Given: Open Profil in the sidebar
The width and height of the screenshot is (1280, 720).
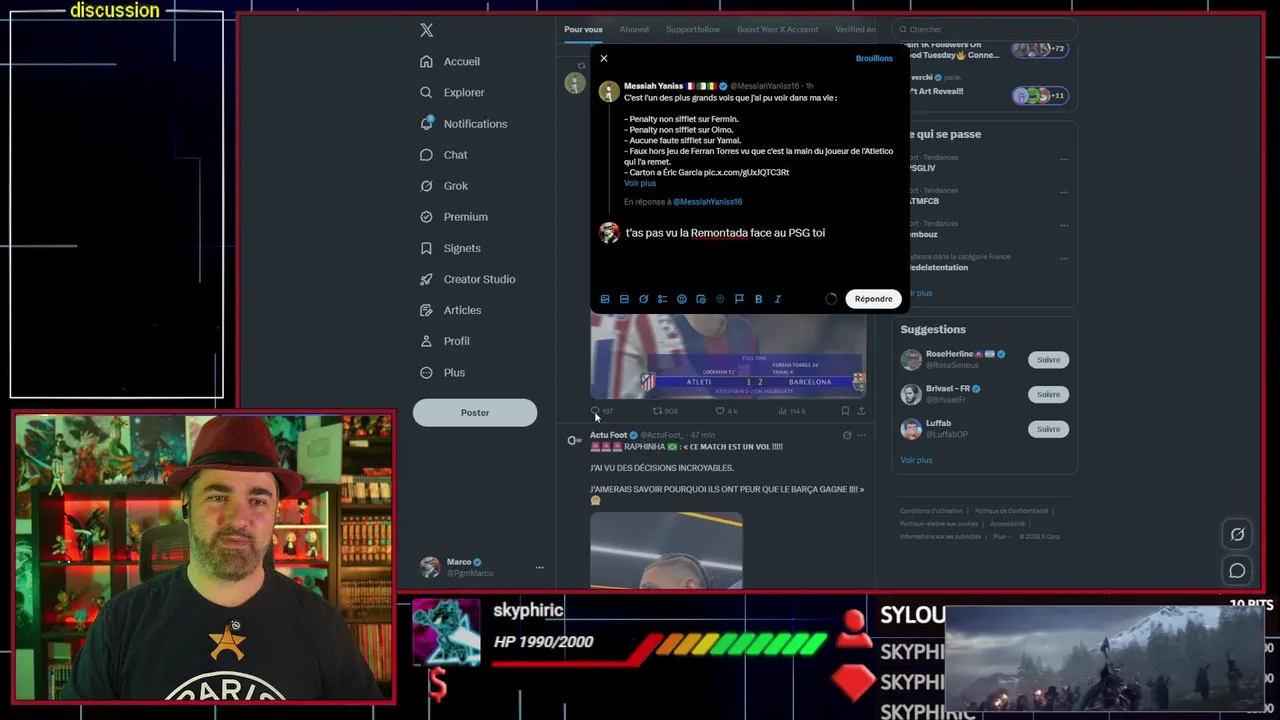Looking at the screenshot, I should click(445, 341).
